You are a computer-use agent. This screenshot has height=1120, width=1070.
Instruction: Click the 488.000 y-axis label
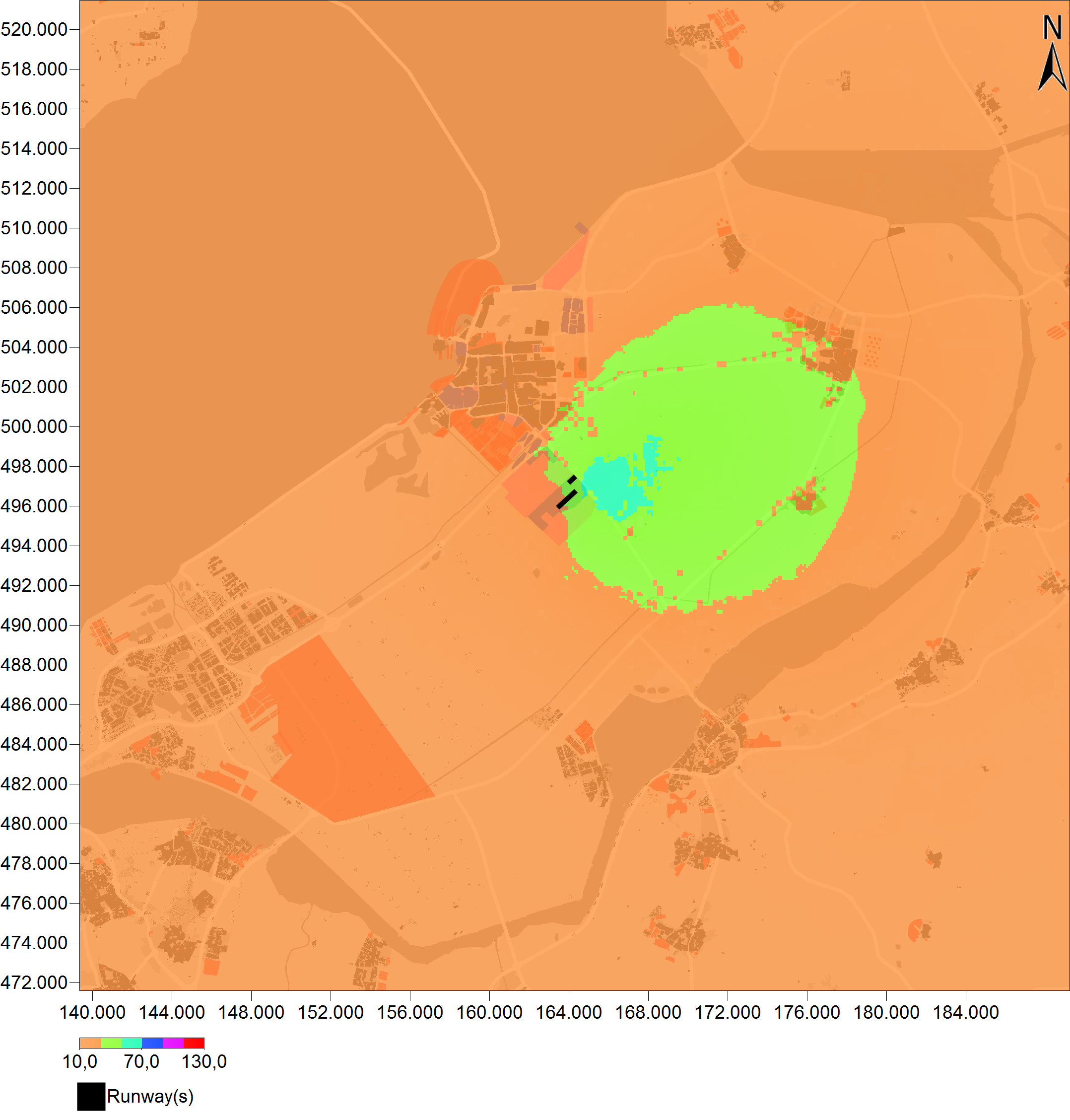click(x=34, y=665)
